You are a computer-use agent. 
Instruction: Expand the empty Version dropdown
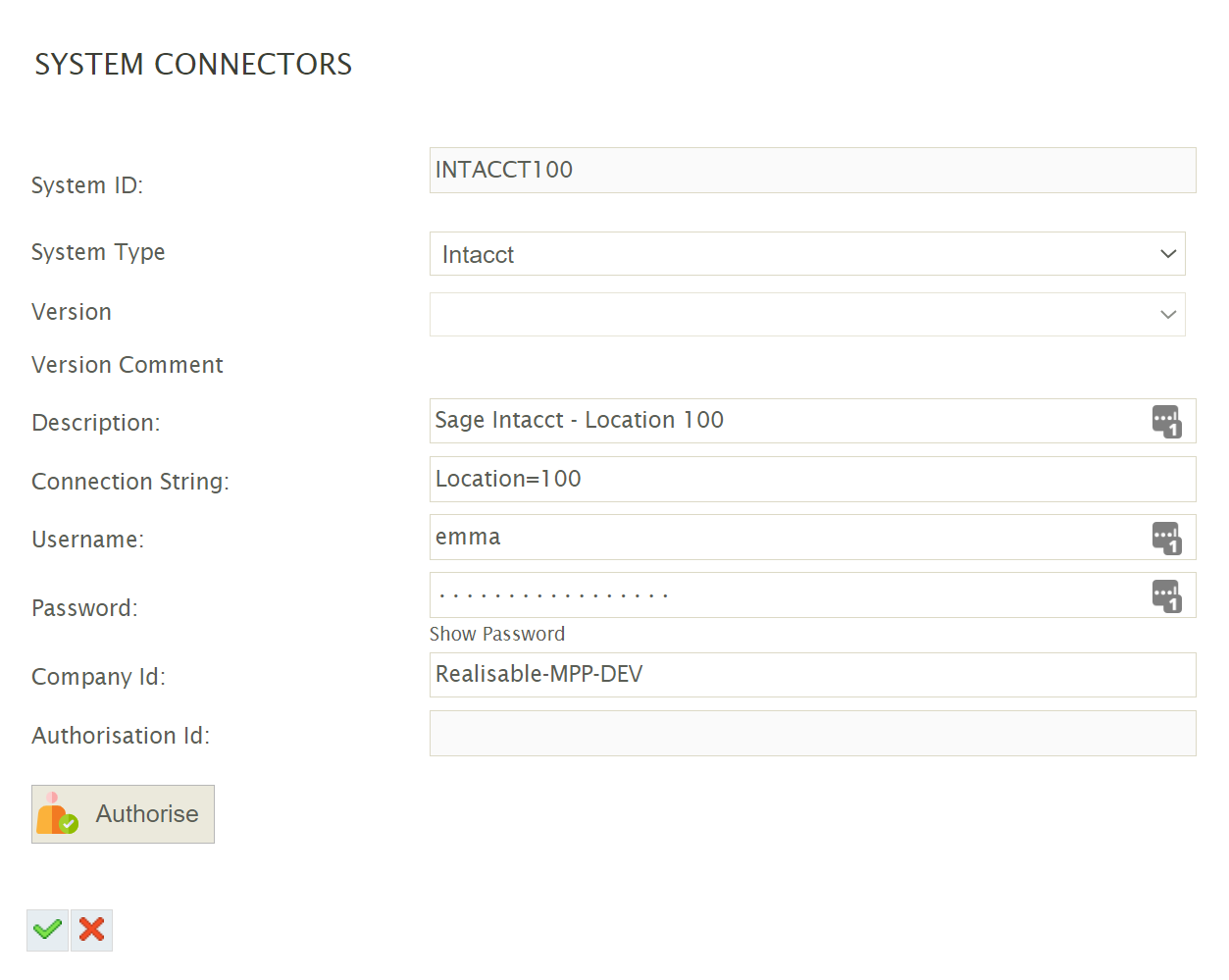tap(806, 315)
